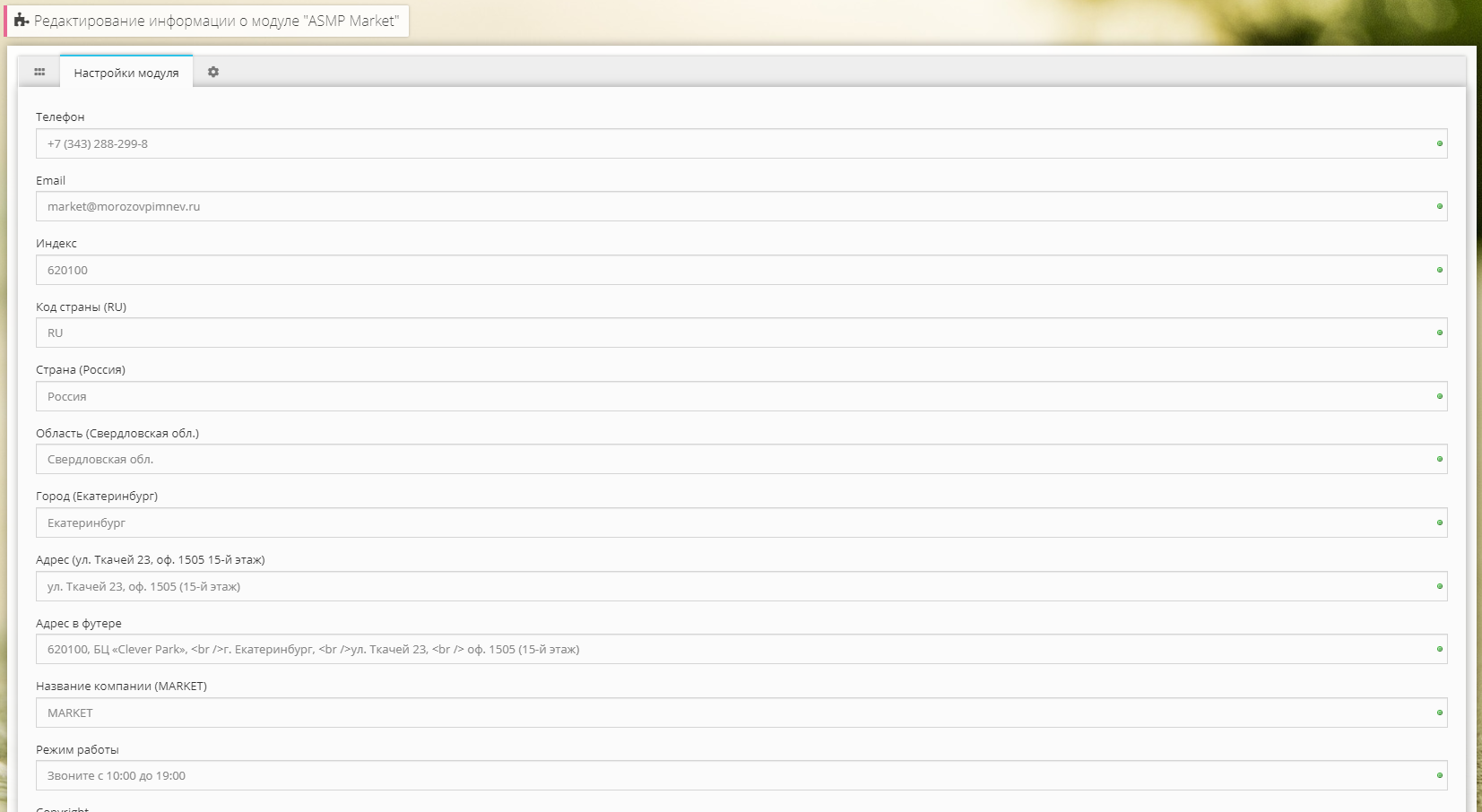
Task: Click the puzzle piece module icon in header
Action: point(22,21)
